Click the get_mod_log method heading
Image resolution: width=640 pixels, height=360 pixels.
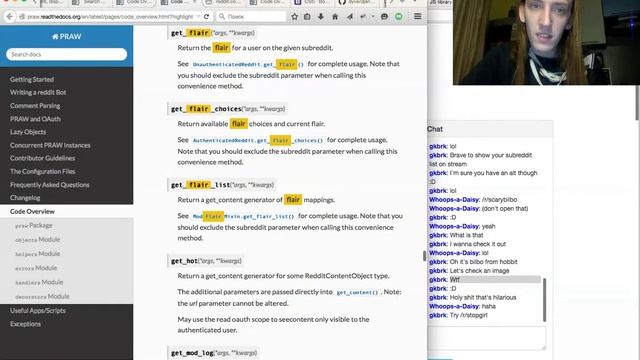pos(214,353)
